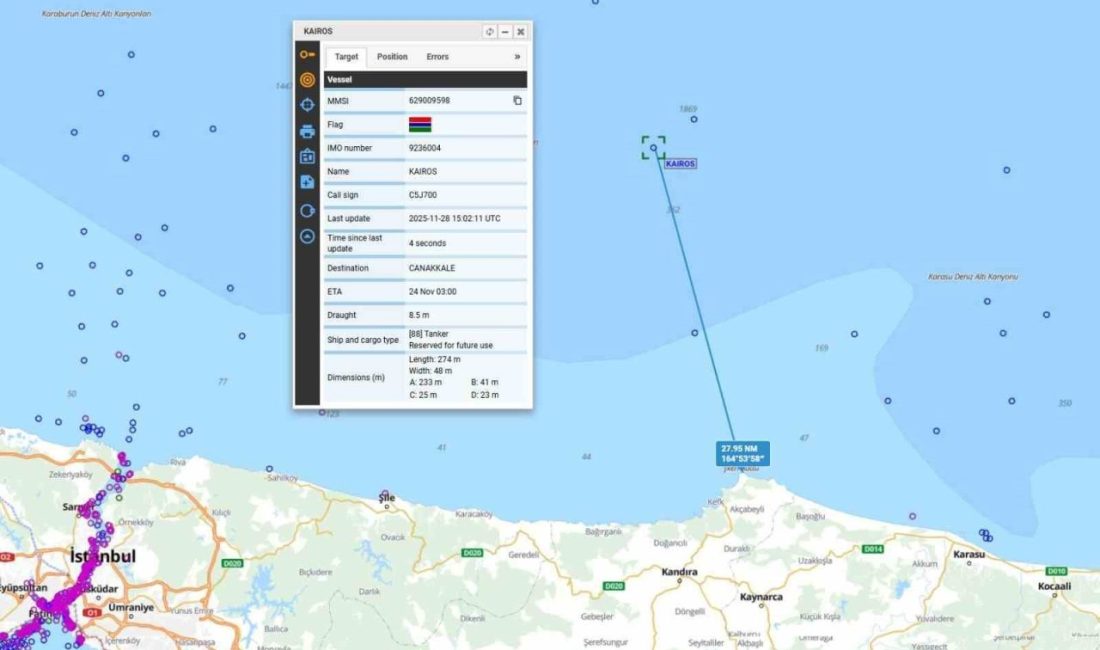The height and width of the screenshot is (650, 1100).
Task: Select the KAIROS vessel marker on the map
Action: (653, 148)
